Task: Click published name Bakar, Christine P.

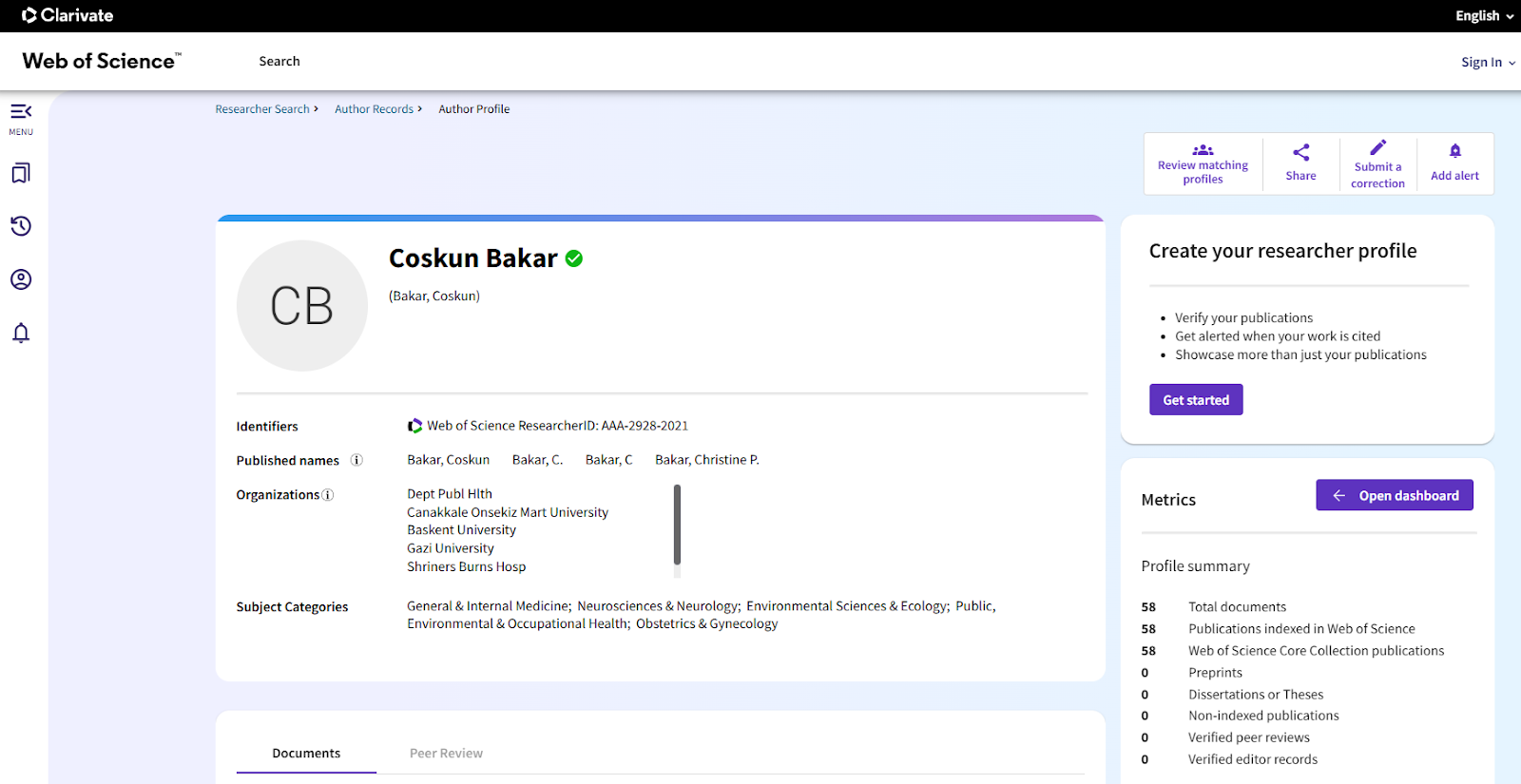Action: 707,460
